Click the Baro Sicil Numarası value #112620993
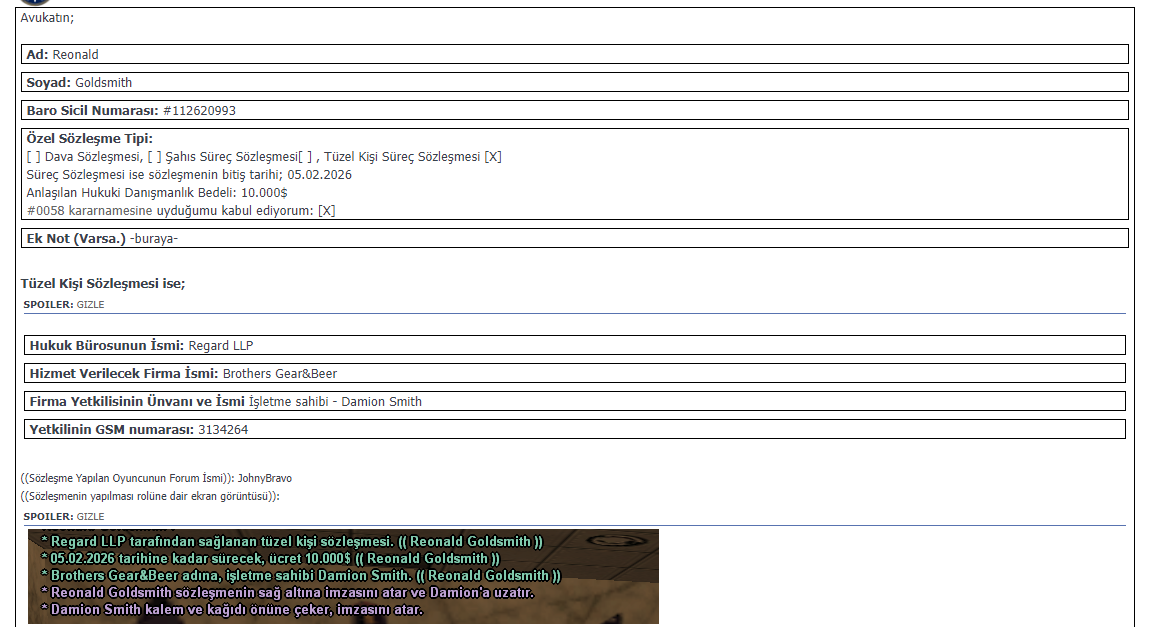The image size is (1155, 627). pyautogui.click(x=199, y=111)
